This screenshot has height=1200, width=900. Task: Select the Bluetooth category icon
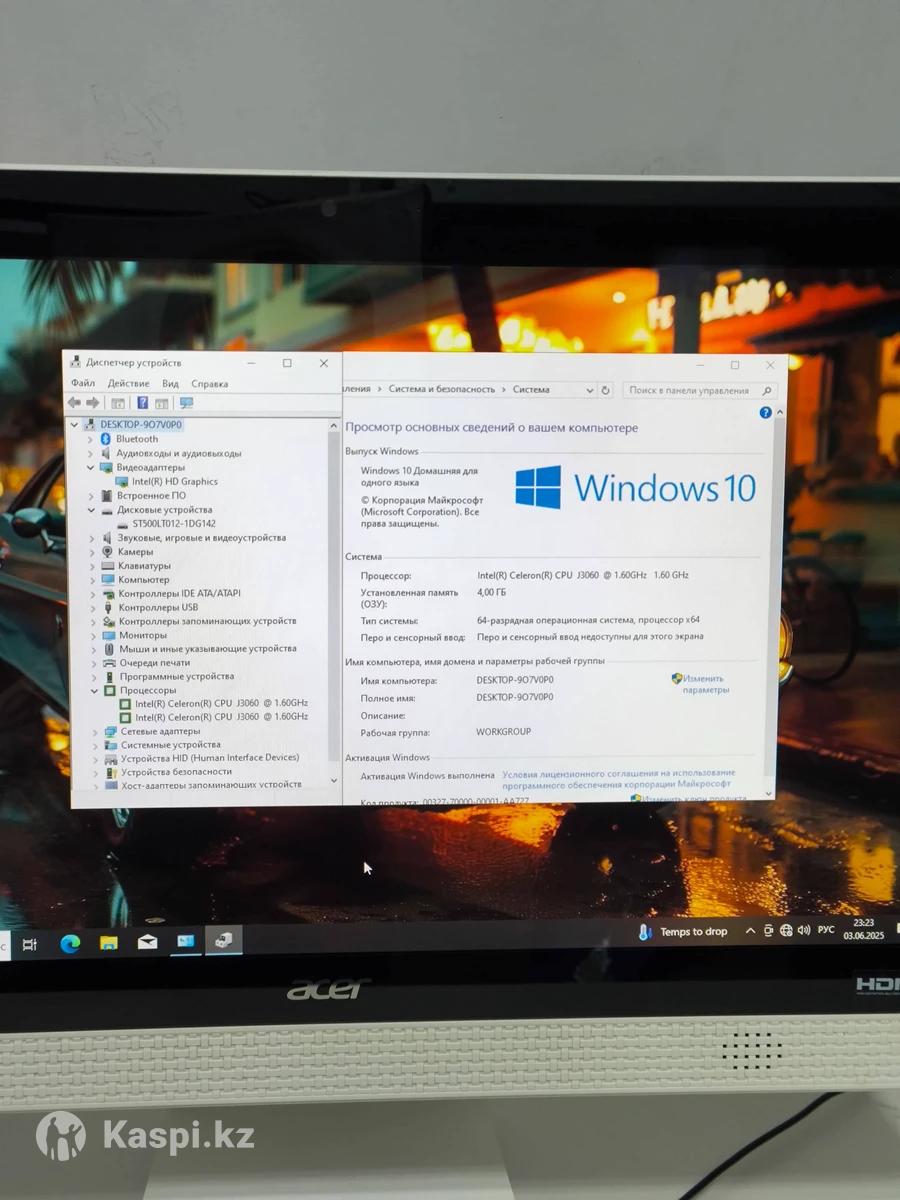coord(105,439)
